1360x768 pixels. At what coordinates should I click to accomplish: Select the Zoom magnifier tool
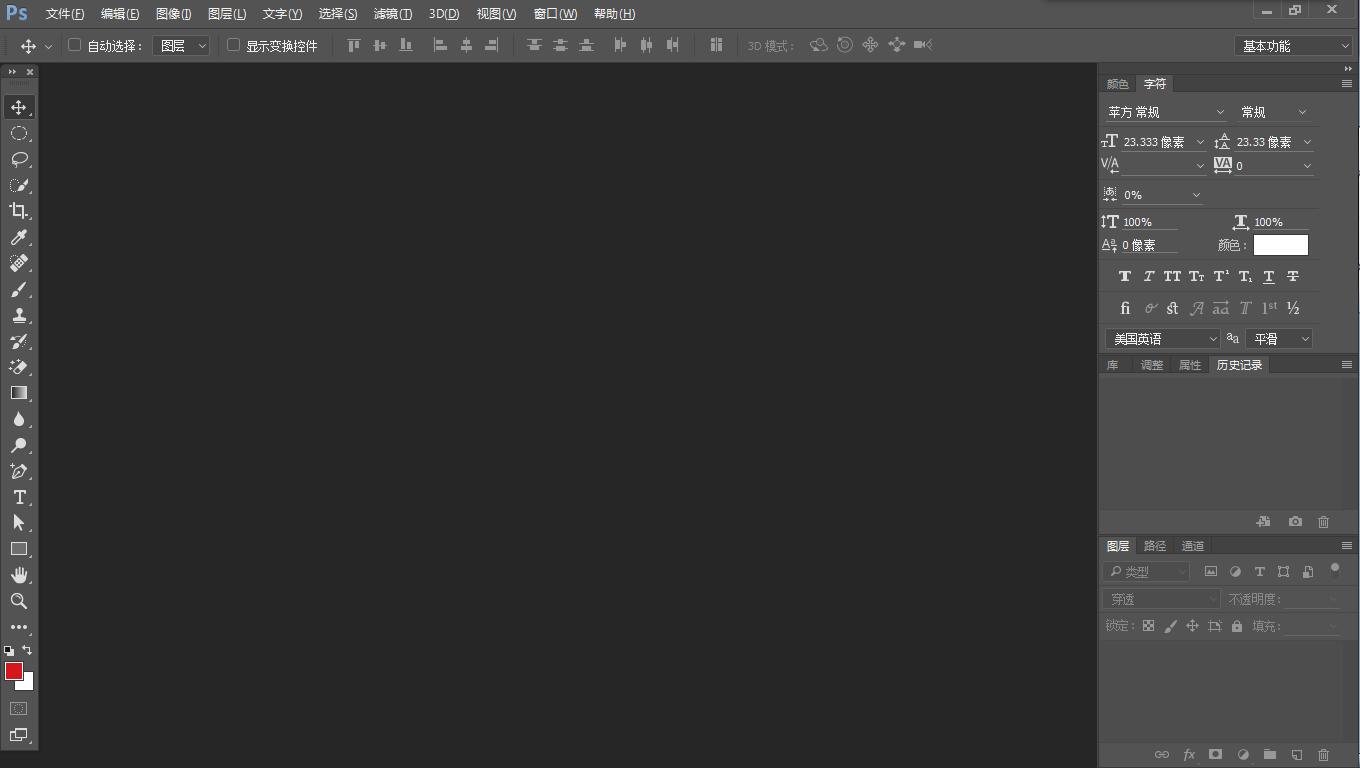click(x=19, y=601)
